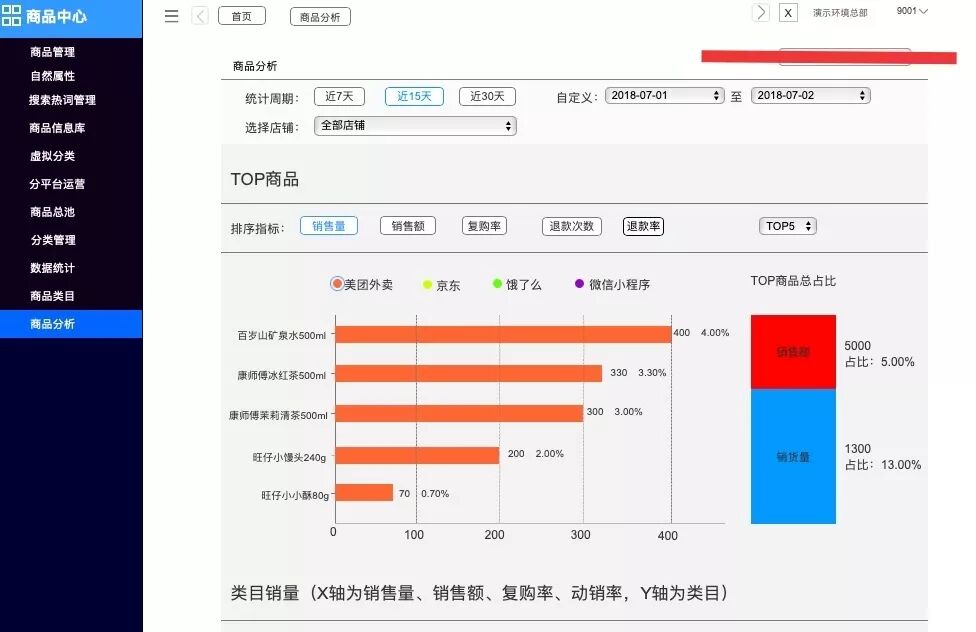
Task: Toggle the 微信小程序 legend item
Action: click(x=612, y=285)
